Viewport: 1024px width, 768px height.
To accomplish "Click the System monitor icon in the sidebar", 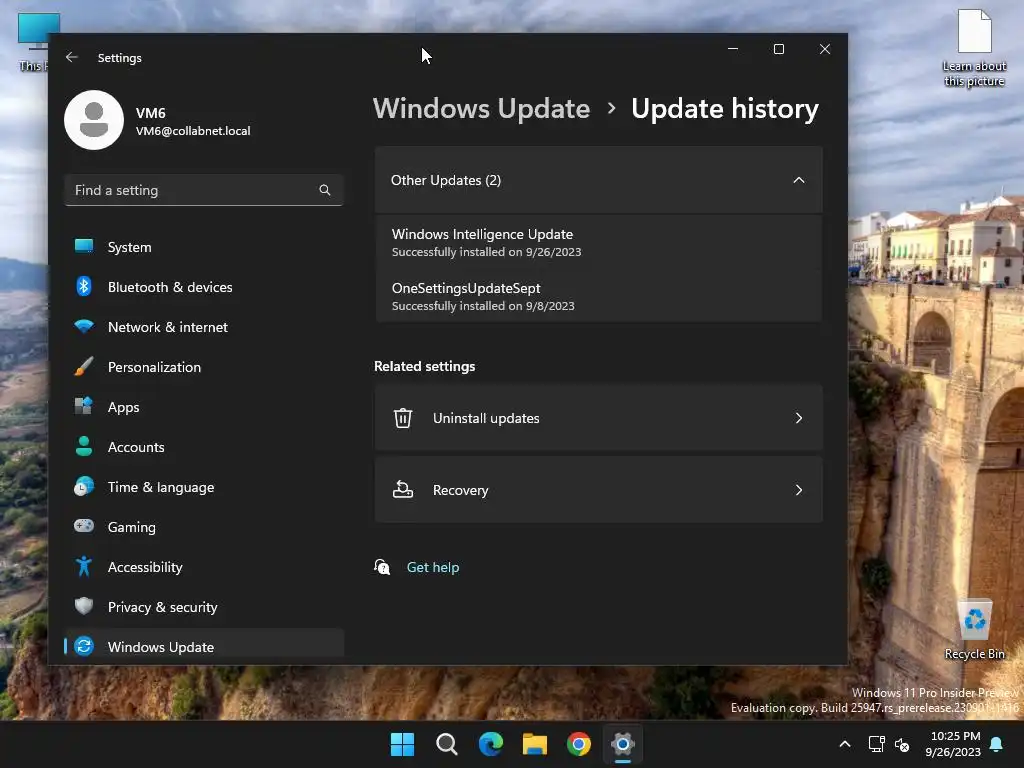I will [84, 246].
